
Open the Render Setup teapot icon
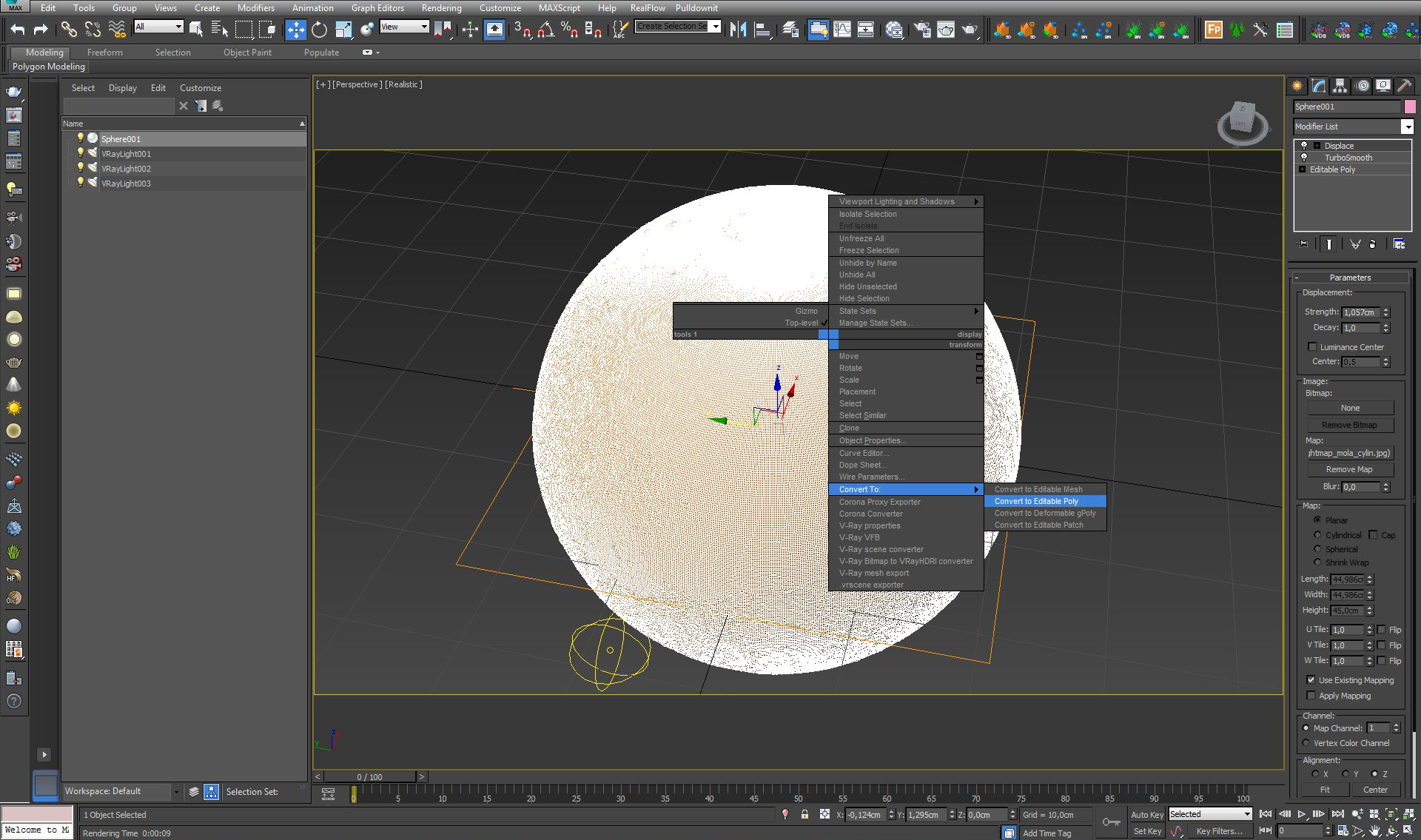pyautogui.click(x=922, y=30)
